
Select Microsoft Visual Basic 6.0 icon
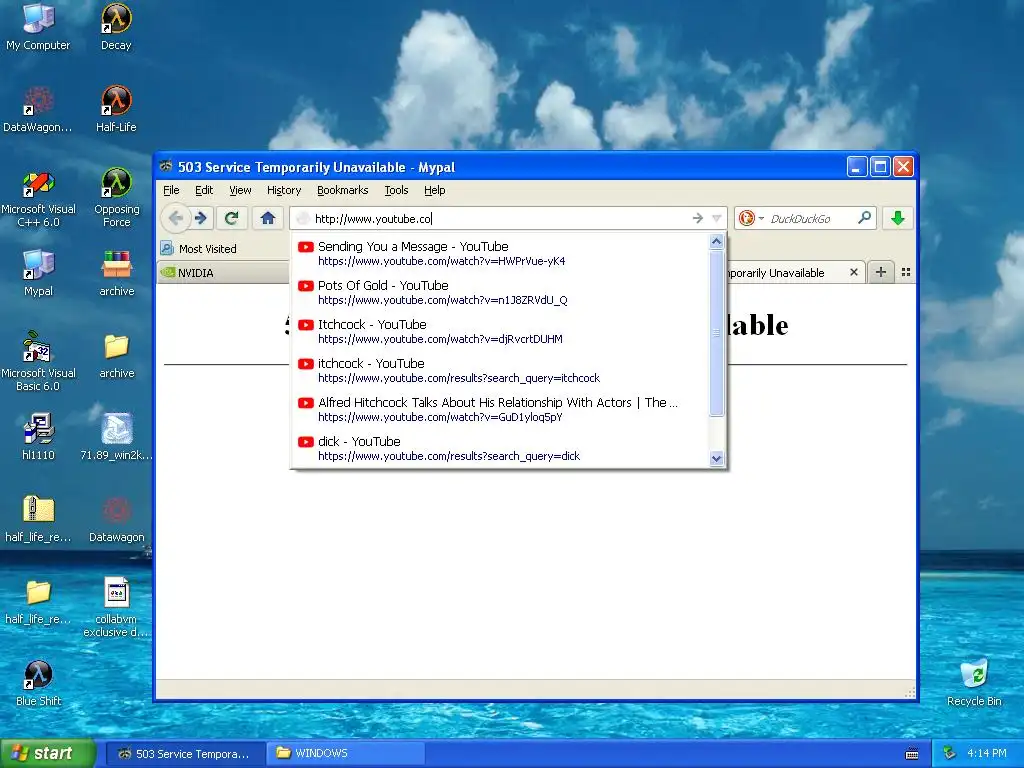point(38,362)
